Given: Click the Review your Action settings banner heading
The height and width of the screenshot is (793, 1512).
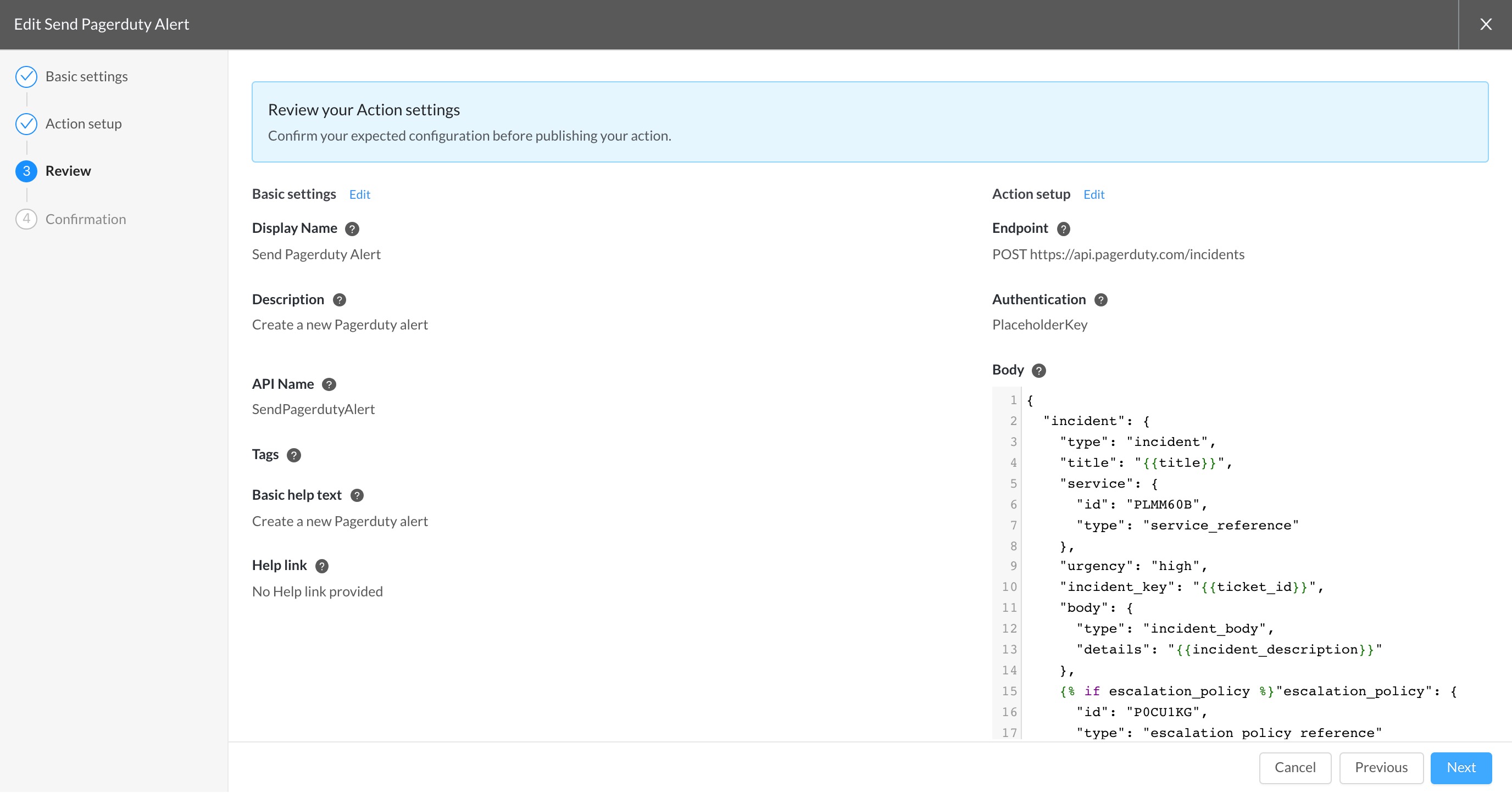Looking at the screenshot, I should click(x=364, y=110).
